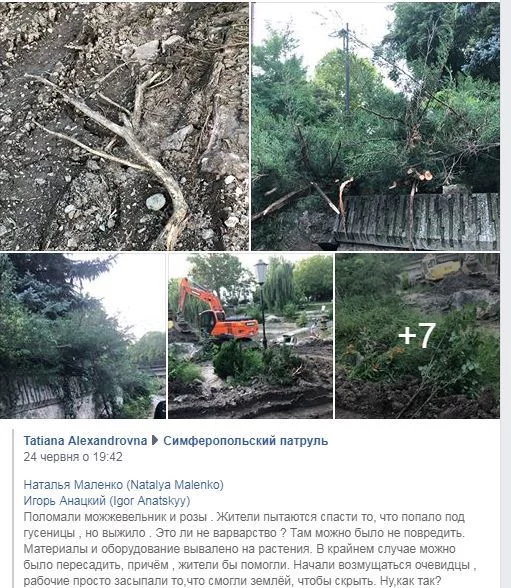This screenshot has width=511, height=588.
Task: Open the tree roots in soil photo
Action: (124, 126)
